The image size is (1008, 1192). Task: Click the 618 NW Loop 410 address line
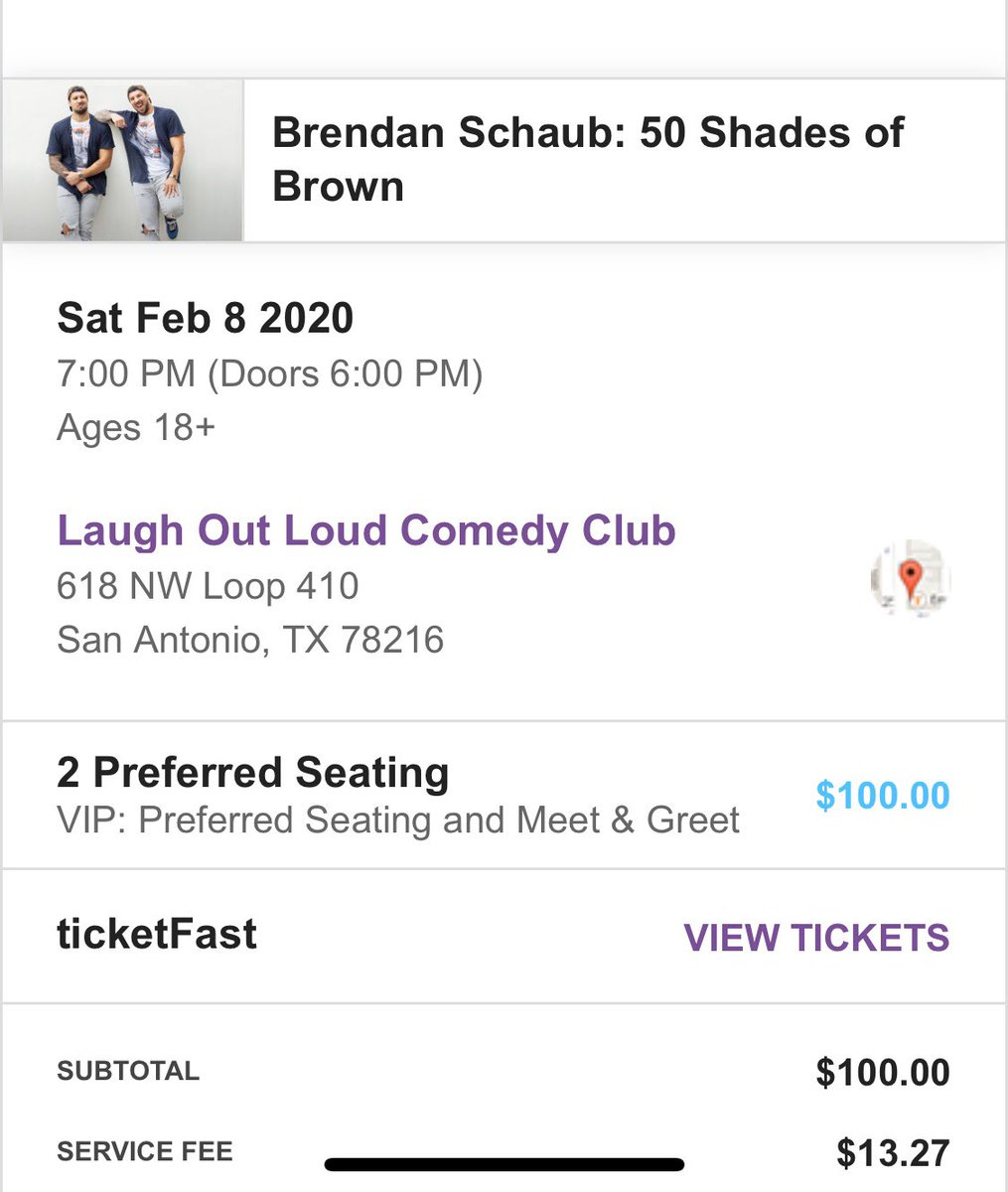pos(208,586)
